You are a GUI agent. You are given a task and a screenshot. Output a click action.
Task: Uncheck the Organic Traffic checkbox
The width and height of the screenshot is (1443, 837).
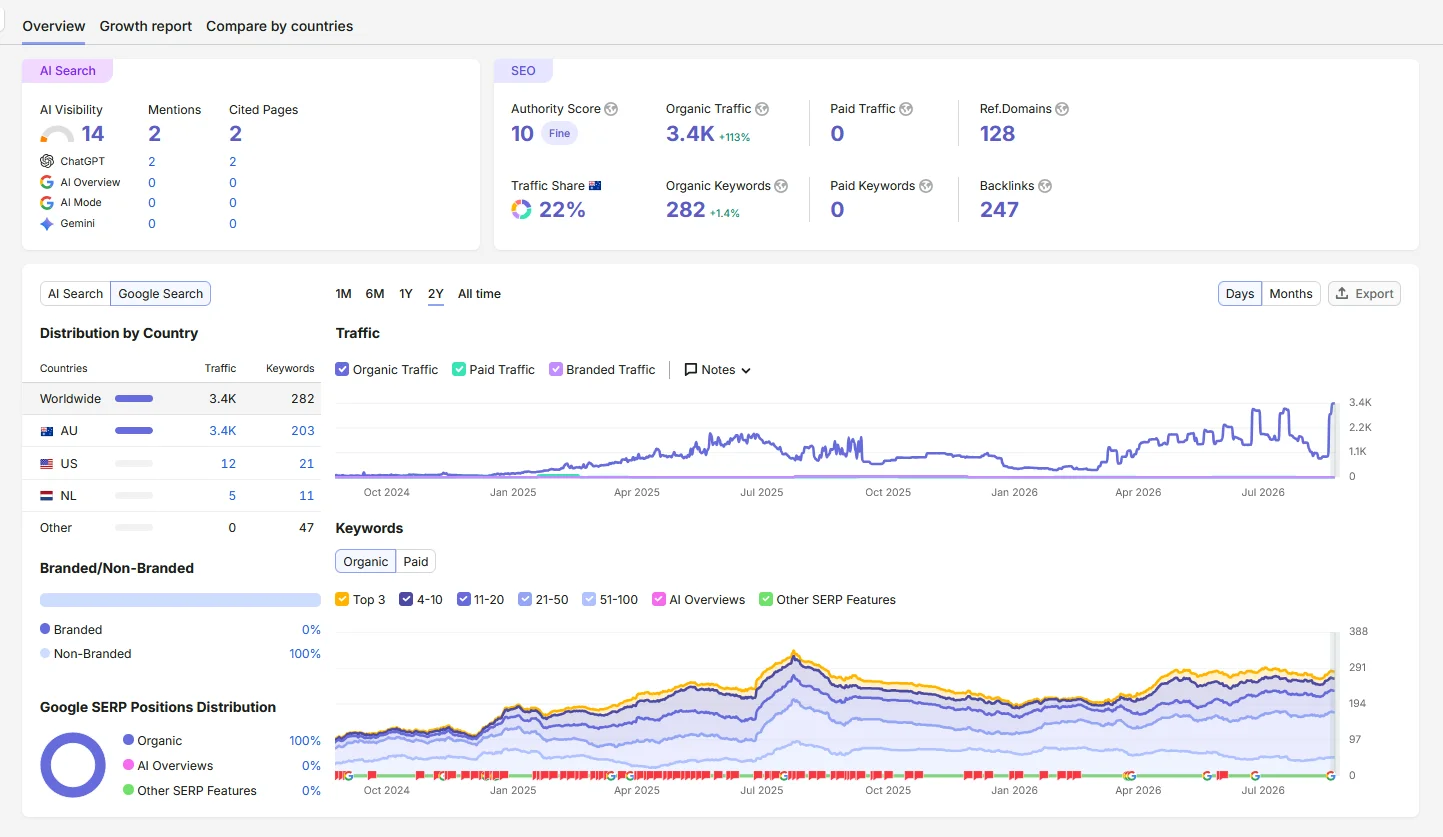click(x=343, y=369)
